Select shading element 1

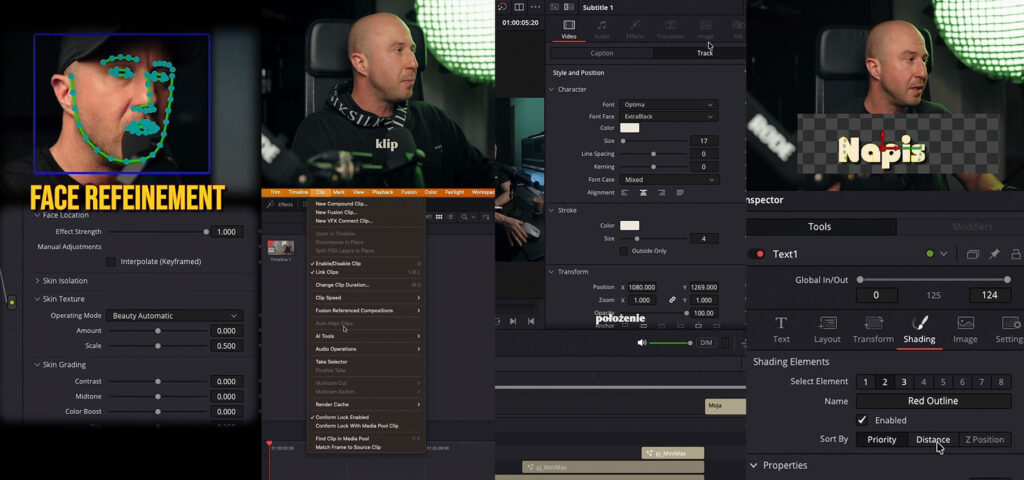865,382
